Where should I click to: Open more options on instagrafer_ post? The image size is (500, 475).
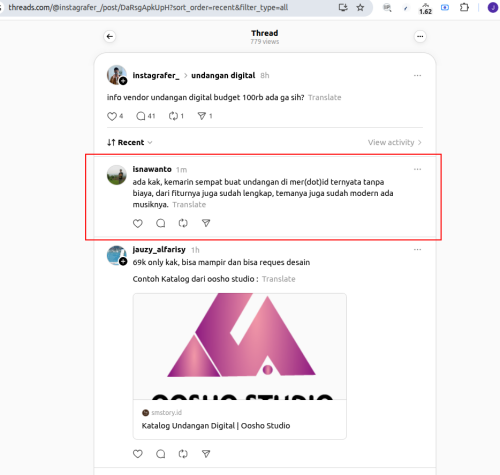[x=417, y=76]
